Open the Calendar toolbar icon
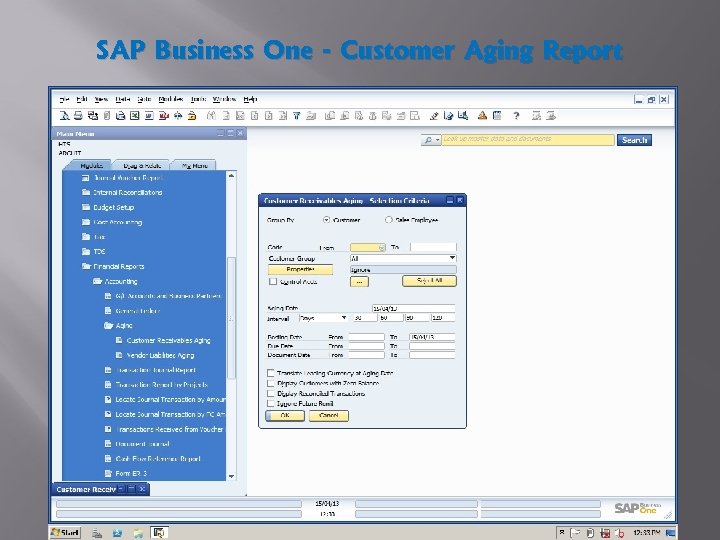 (x=497, y=116)
